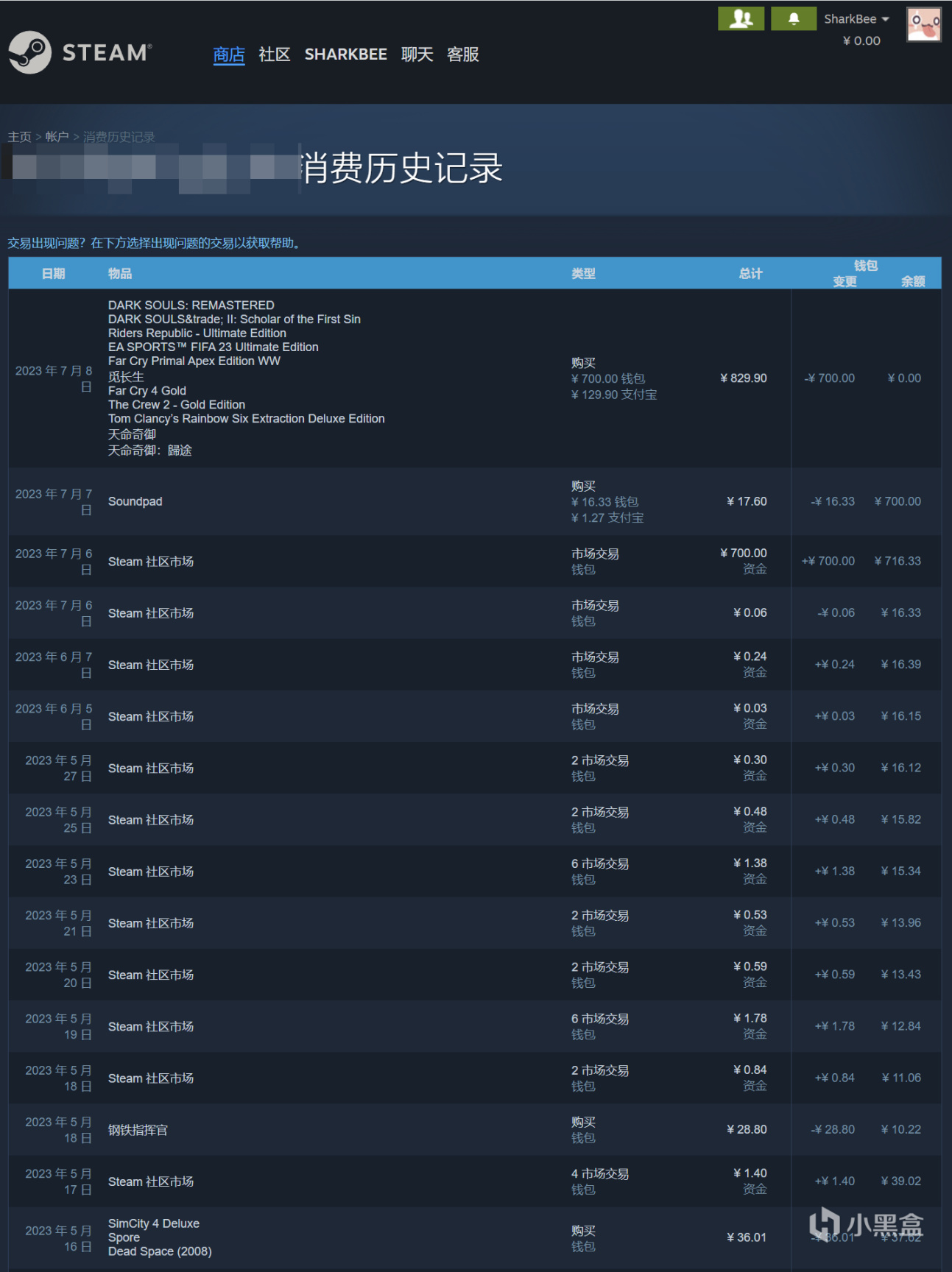This screenshot has width=952, height=1272.
Task: Click the ¥ 716.33 balance cell
Action: (898, 562)
